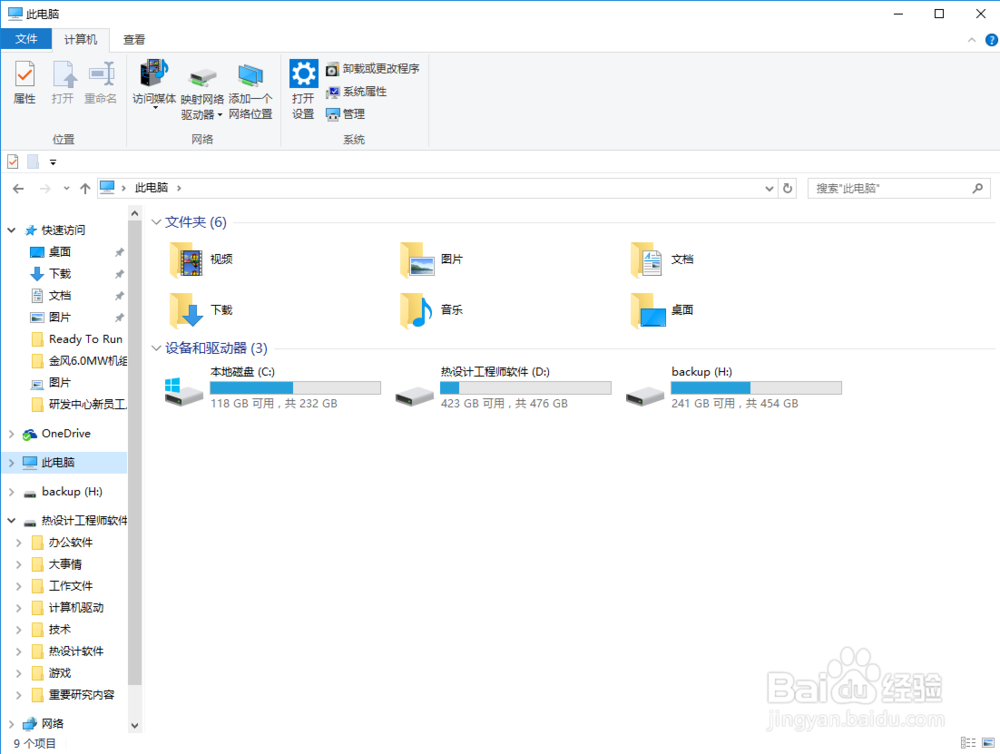Open the 属性 (Properties) ribbon icon
The image size is (1000, 754).
pyautogui.click(x=23, y=83)
